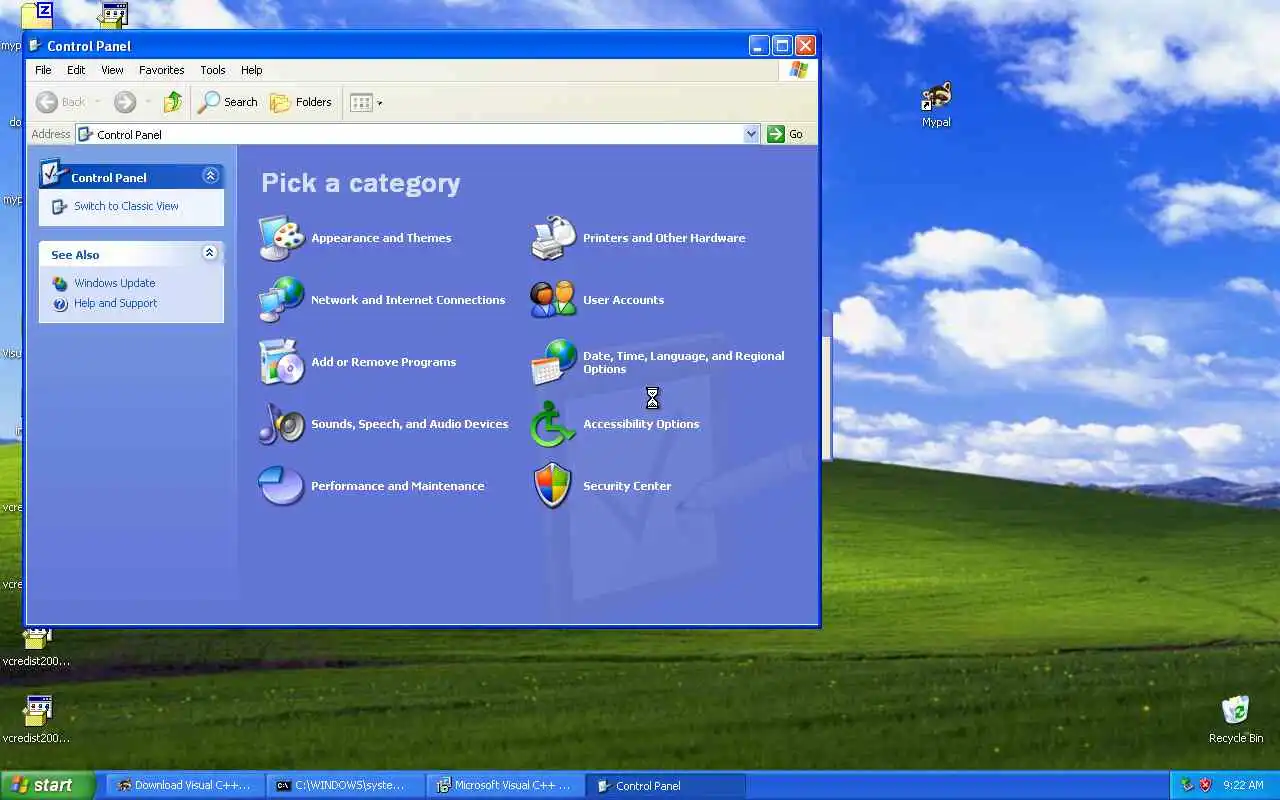Click the Control Panel title bar icon
The image size is (1280, 800).
(35, 45)
